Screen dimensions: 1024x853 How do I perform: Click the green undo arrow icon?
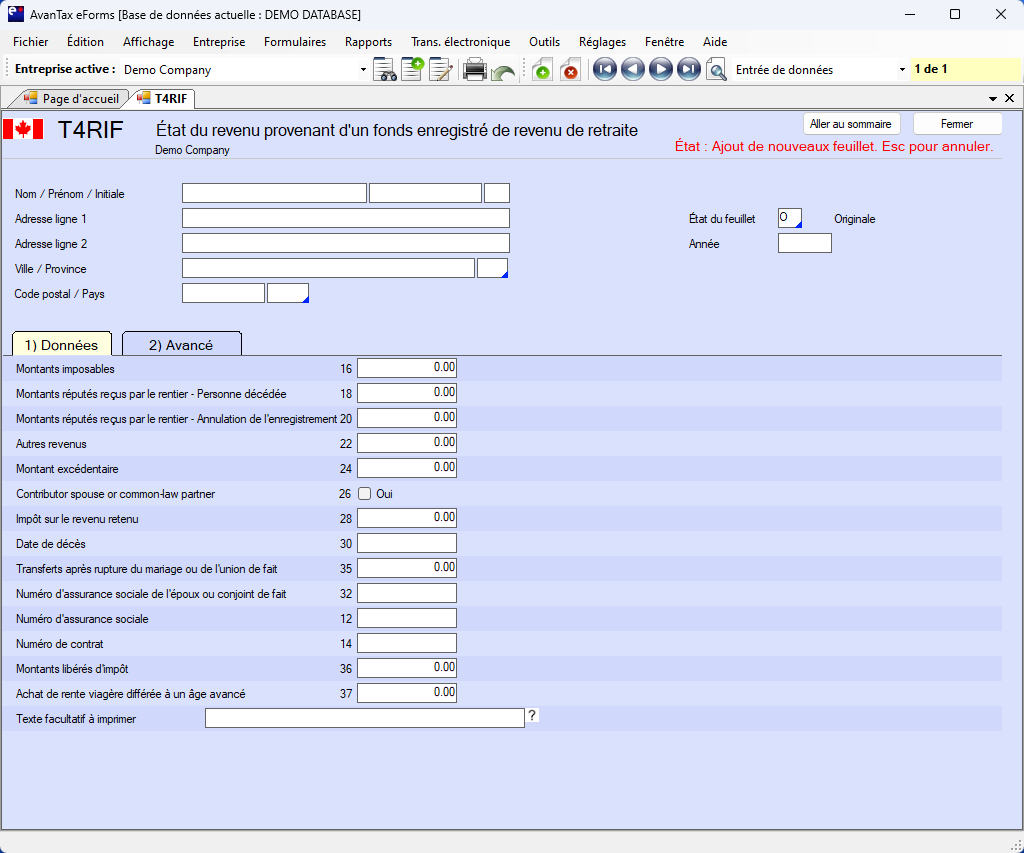click(503, 71)
